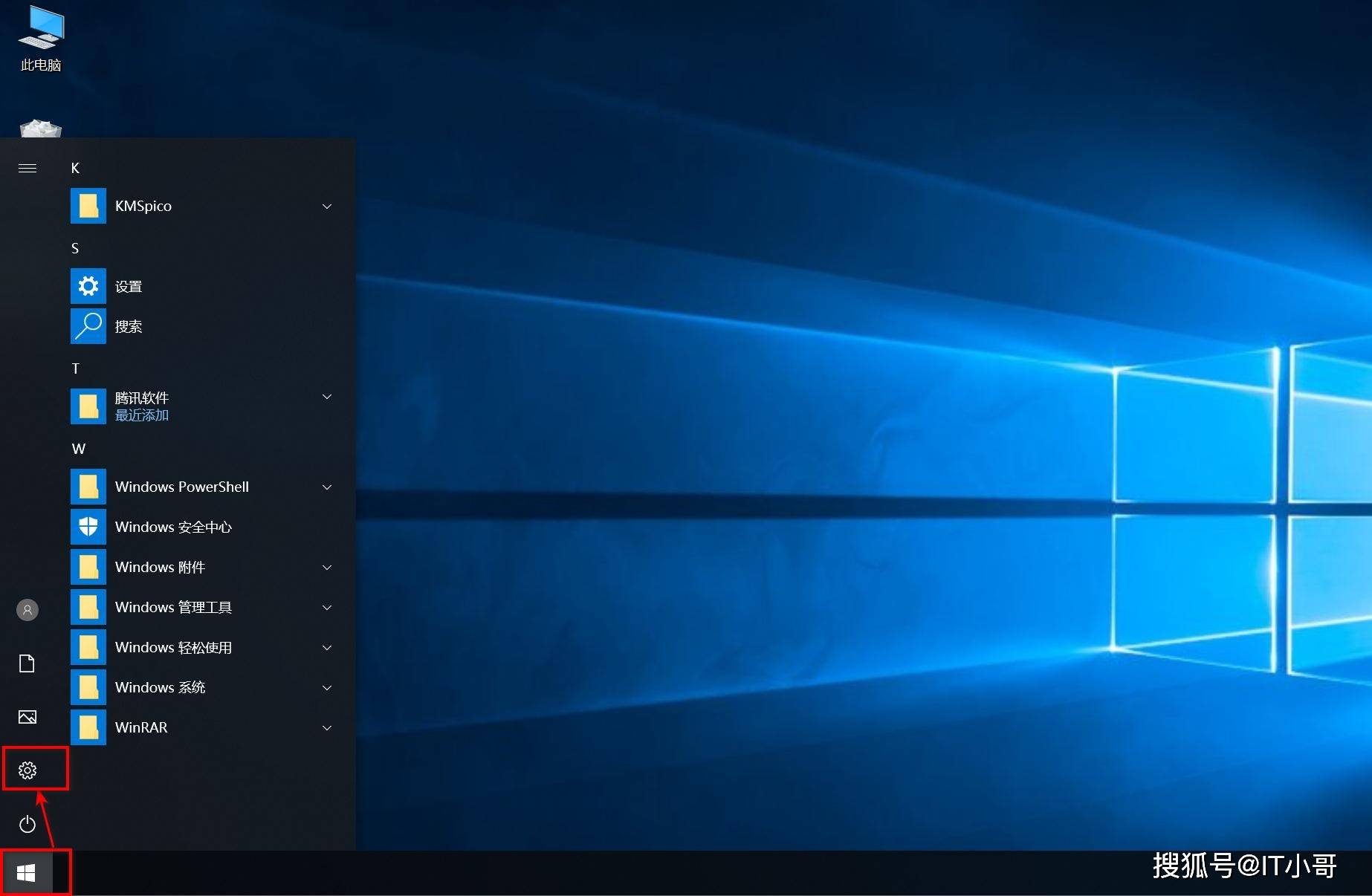This screenshot has width=1372, height=896.
Task: Open Windows 系统 entry
Action: coord(204,687)
